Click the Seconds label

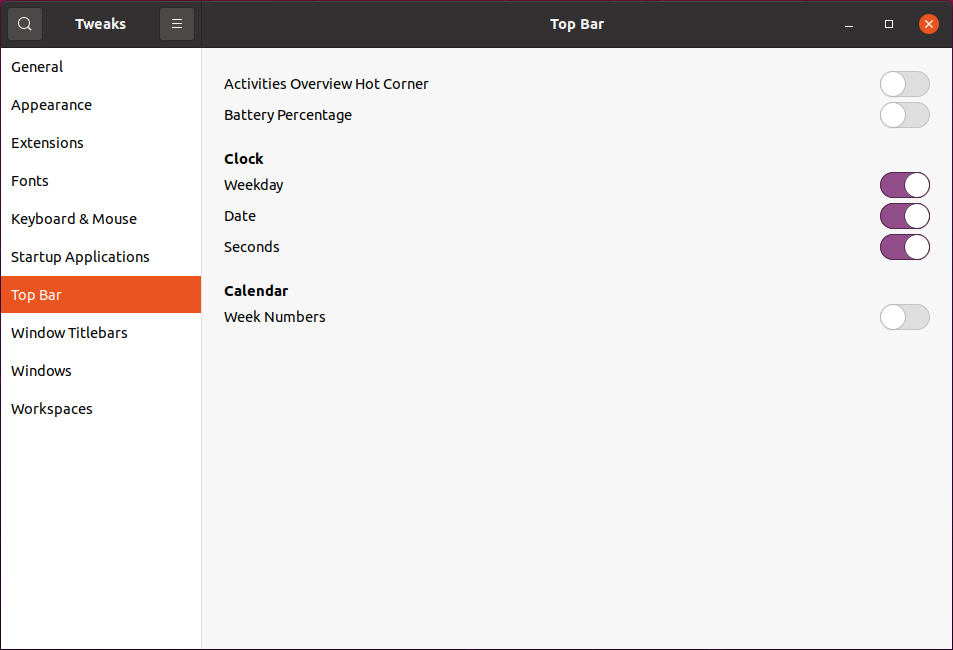[x=252, y=247]
